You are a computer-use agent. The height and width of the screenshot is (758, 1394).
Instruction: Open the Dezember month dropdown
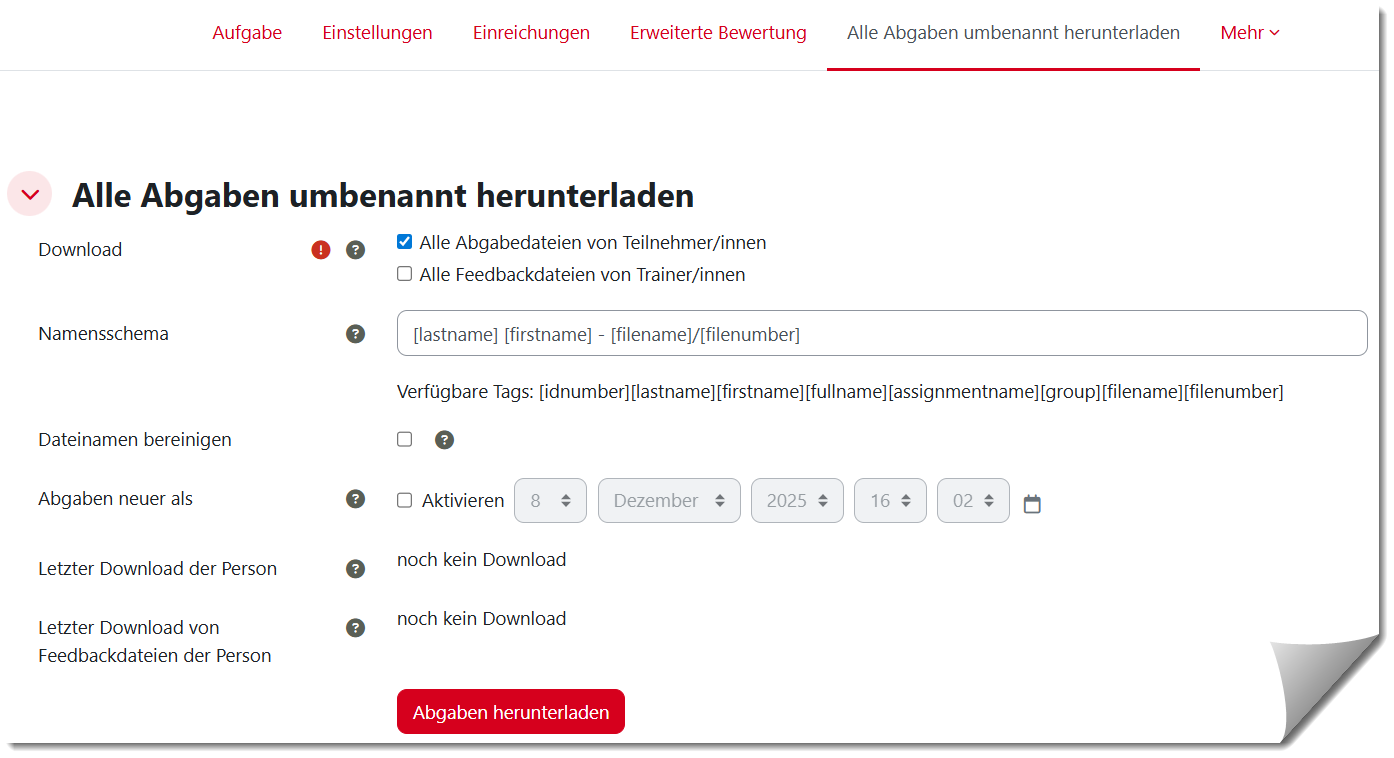(669, 501)
